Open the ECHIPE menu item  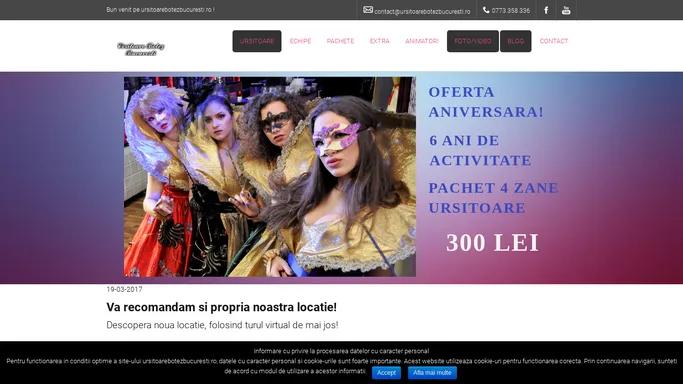(301, 41)
